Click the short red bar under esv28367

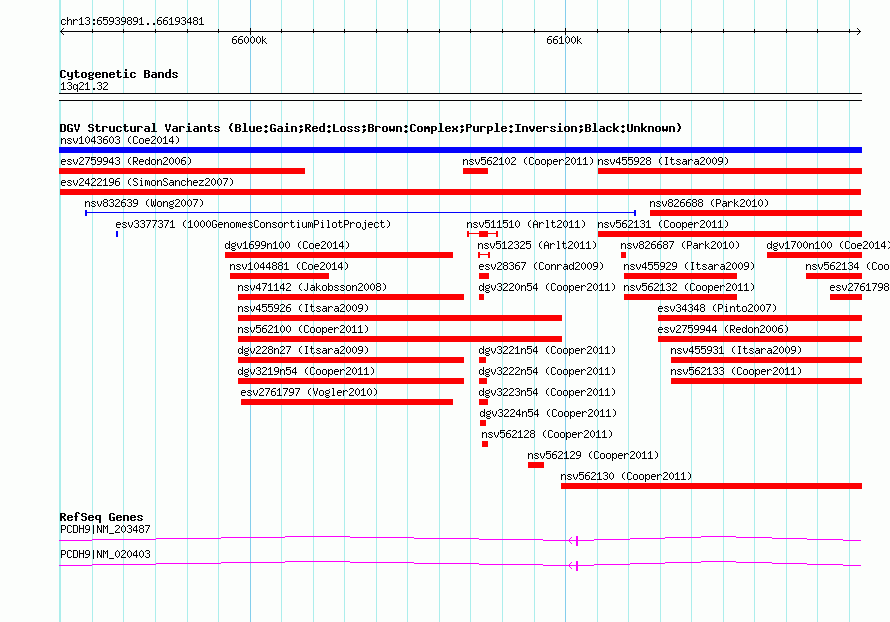click(x=484, y=276)
